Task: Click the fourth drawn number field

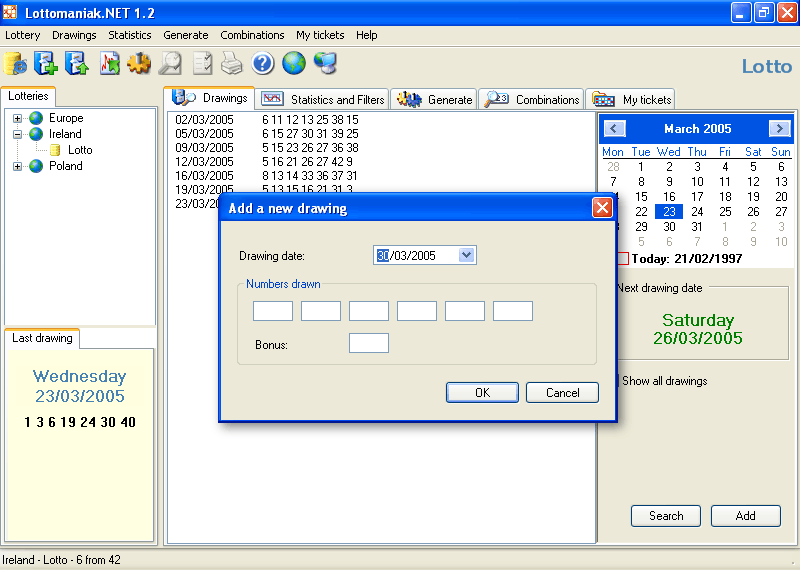Action: click(x=417, y=311)
